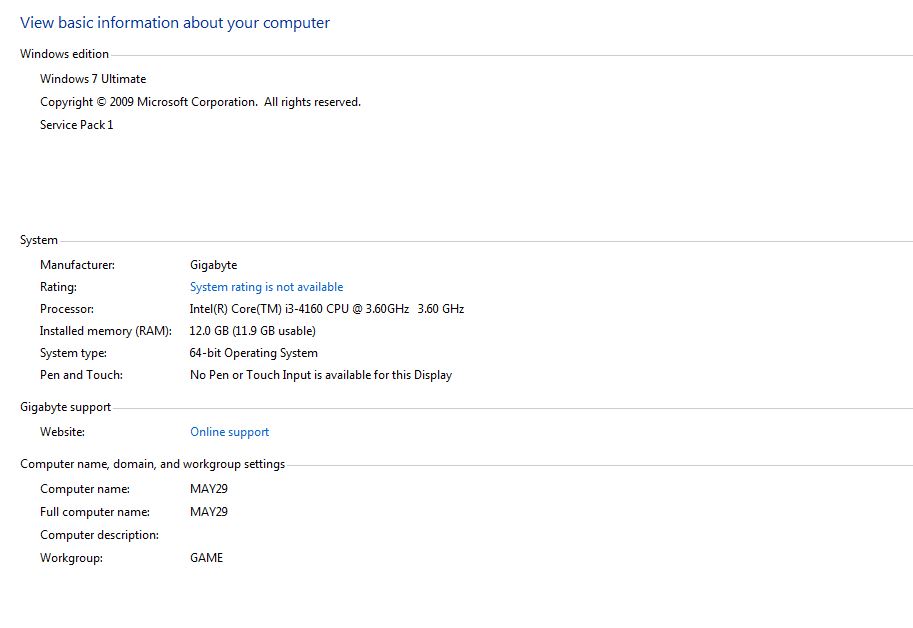This screenshot has width=913, height=628.
Task: Click the 'Installed memory (RAM):' label
Action: pyautogui.click(x=106, y=331)
